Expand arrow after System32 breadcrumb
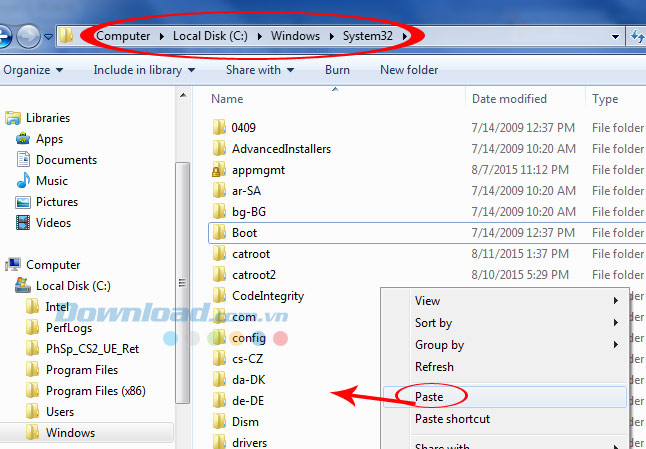The height and width of the screenshot is (449, 646). (x=405, y=37)
